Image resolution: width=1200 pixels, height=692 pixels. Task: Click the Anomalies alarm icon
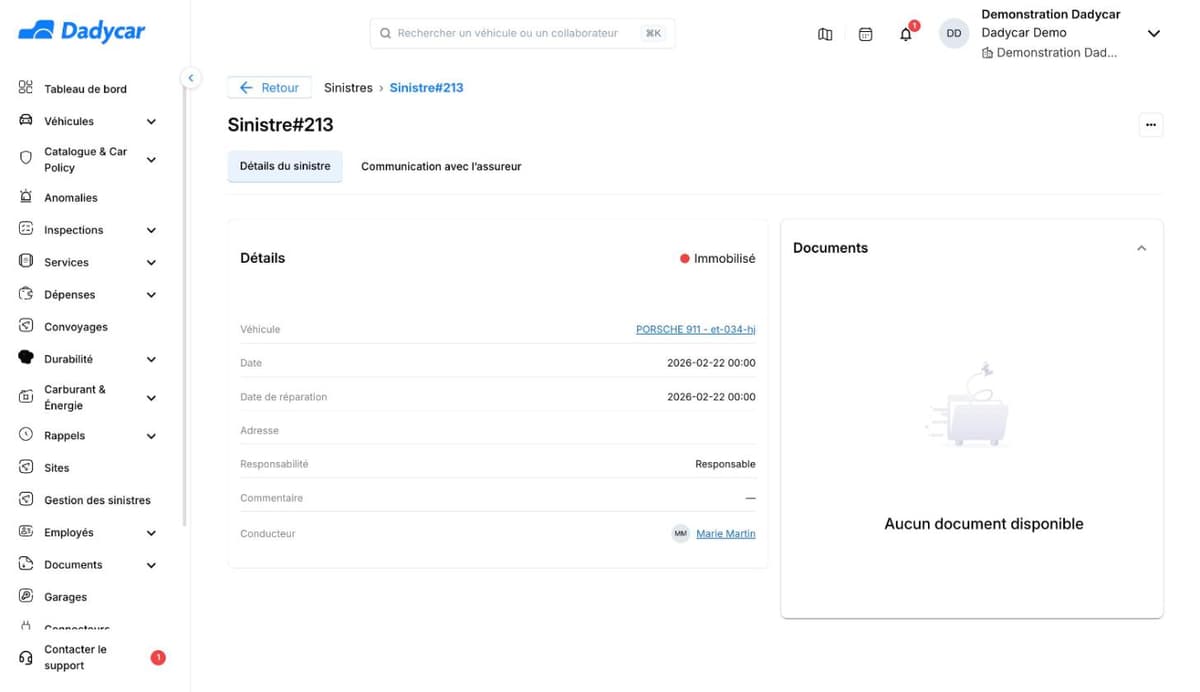pyautogui.click(x=26, y=197)
